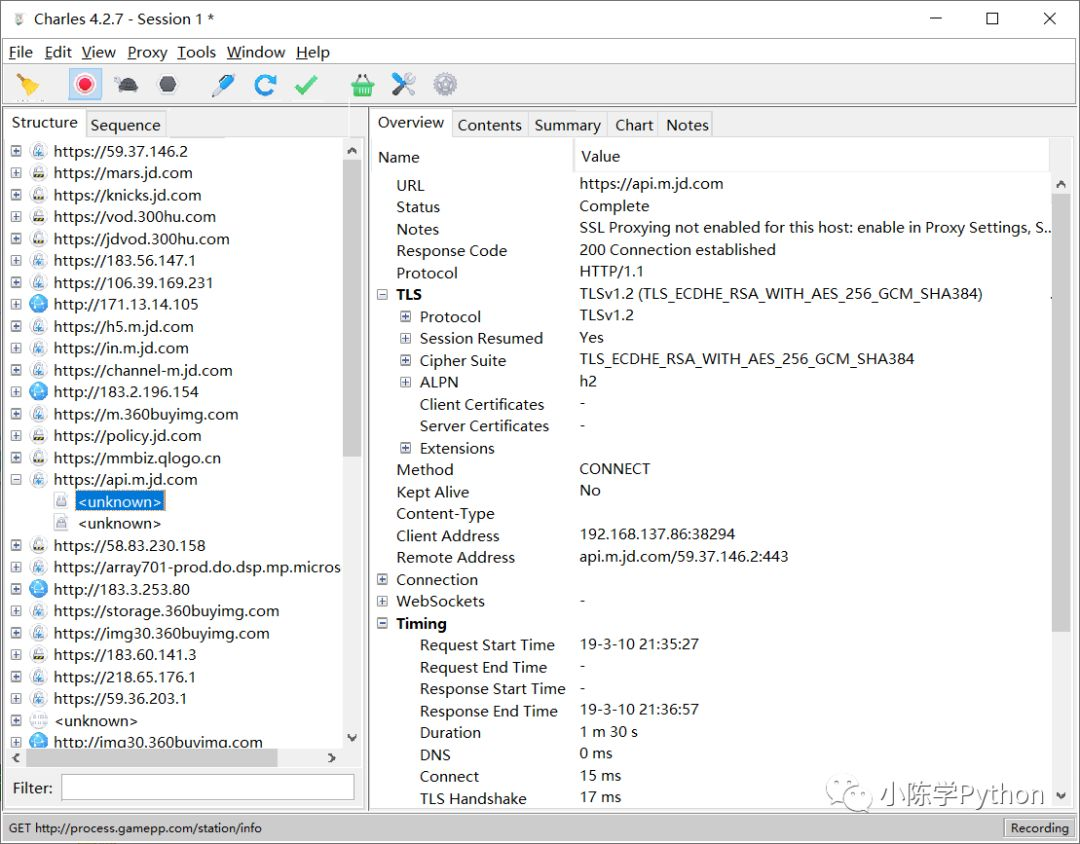Click the blue Repeat request icon
This screenshot has height=844, width=1080.
click(x=265, y=85)
